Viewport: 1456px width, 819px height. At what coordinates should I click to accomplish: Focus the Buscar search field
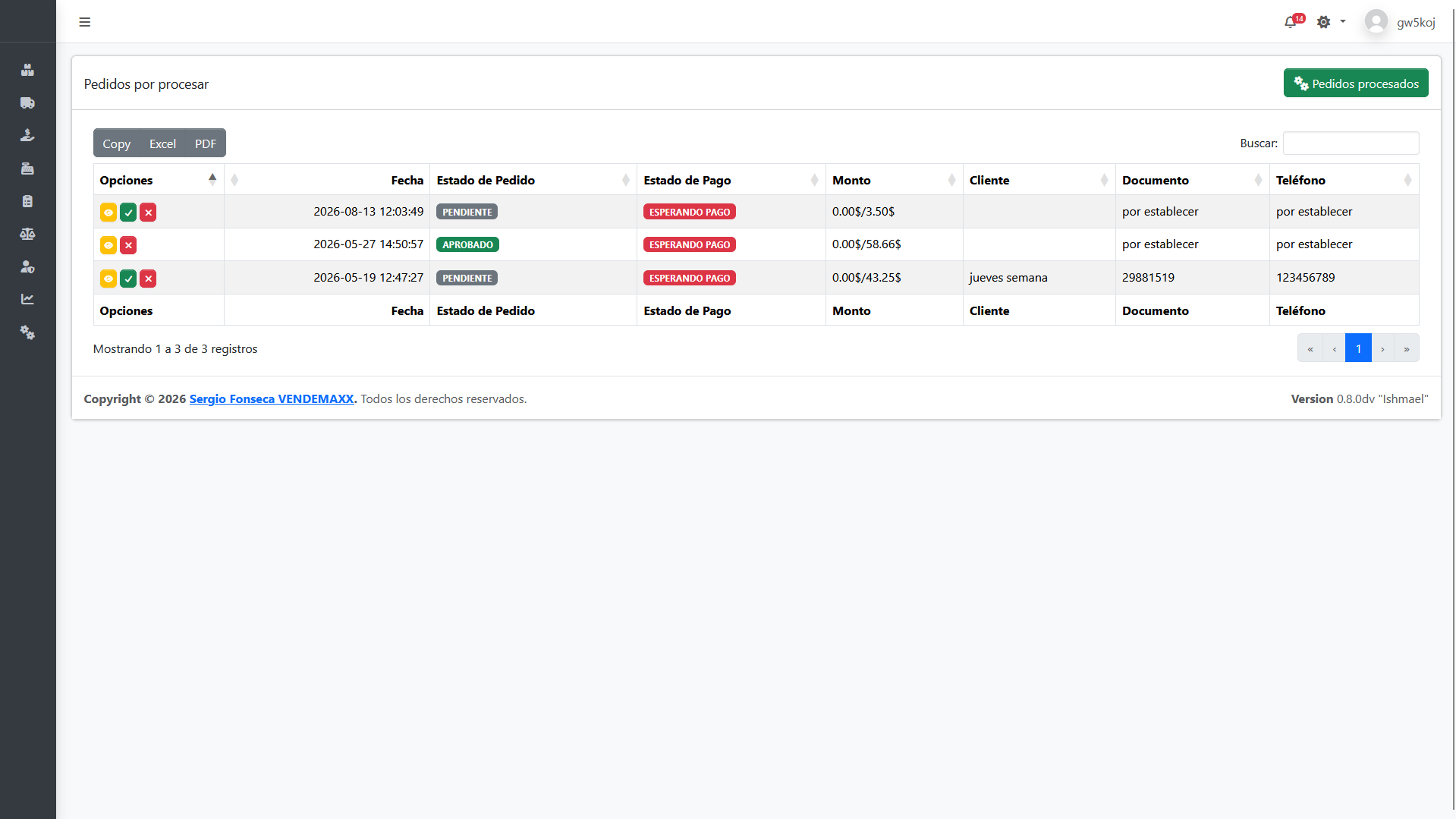(1351, 143)
